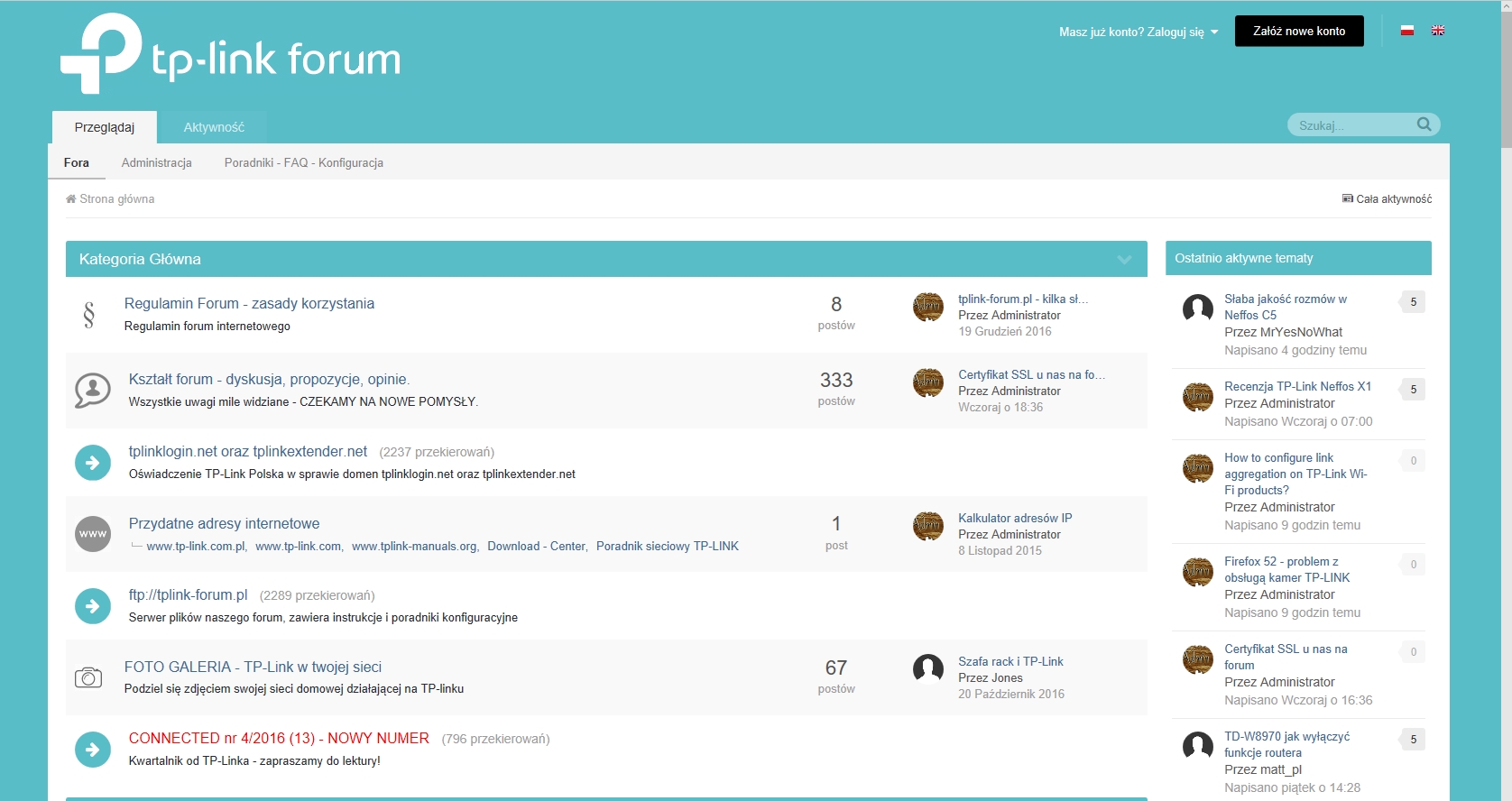Open Przydatne adresy internetowe forum
The height and width of the screenshot is (801, 1512).
click(224, 523)
